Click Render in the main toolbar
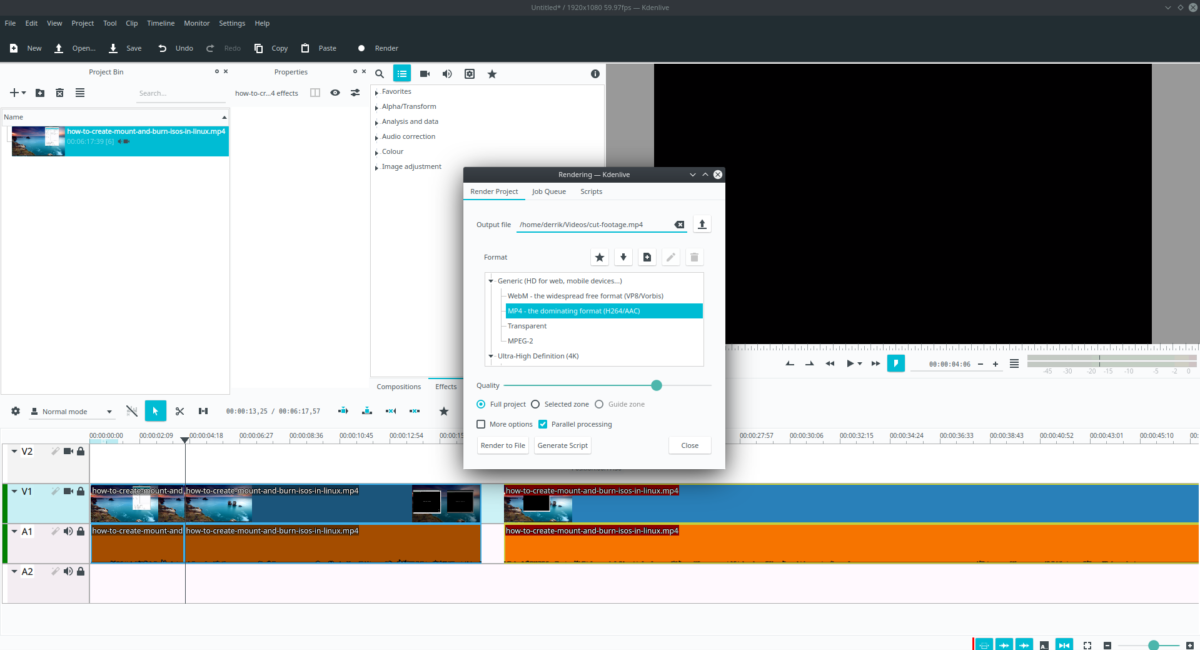The height and width of the screenshot is (650, 1200). point(378,48)
